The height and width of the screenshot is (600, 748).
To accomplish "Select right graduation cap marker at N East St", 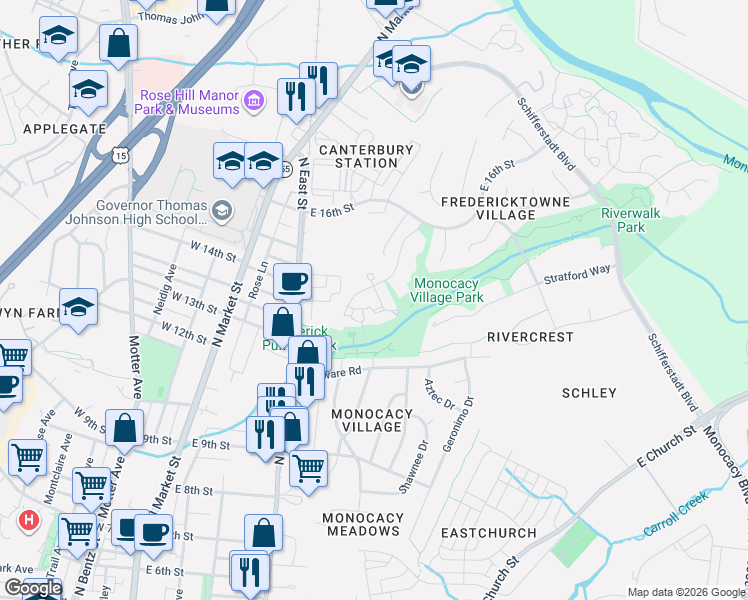I will 263,163.
